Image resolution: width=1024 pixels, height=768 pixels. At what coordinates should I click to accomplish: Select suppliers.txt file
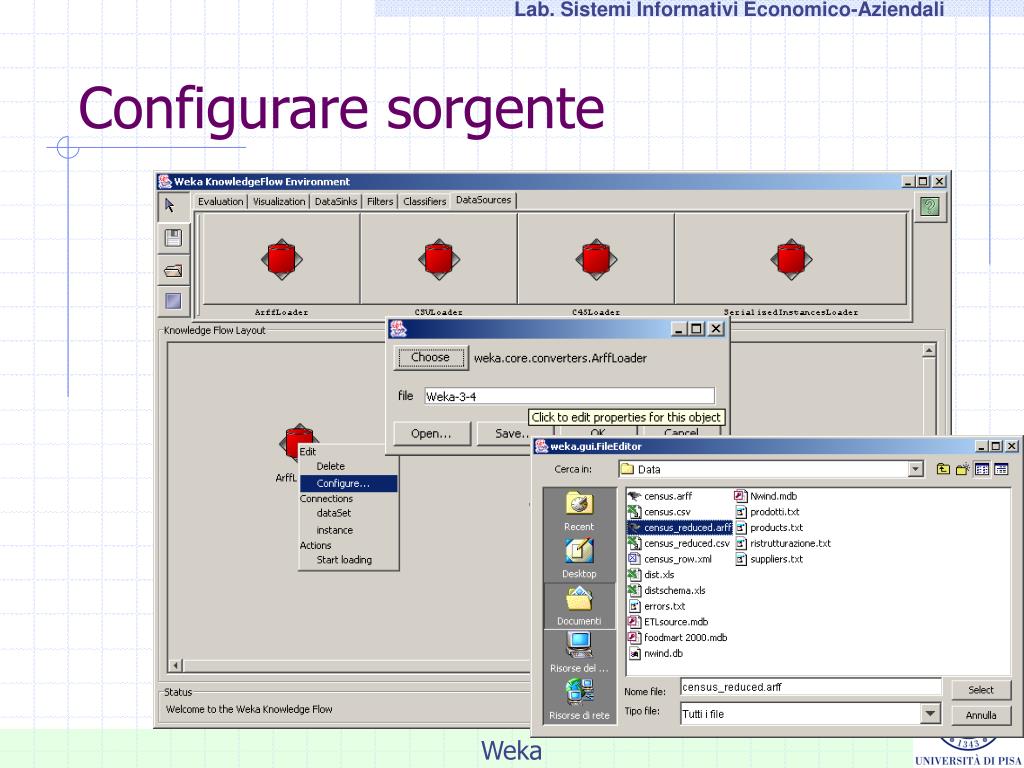tap(769, 559)
